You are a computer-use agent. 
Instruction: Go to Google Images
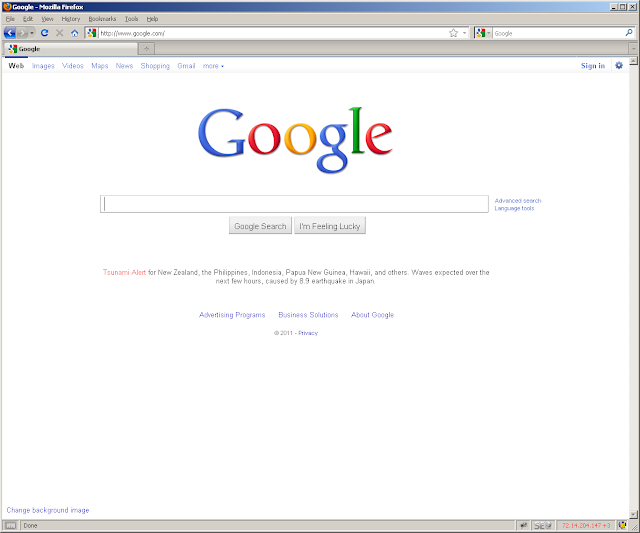[x=43, y=66]
